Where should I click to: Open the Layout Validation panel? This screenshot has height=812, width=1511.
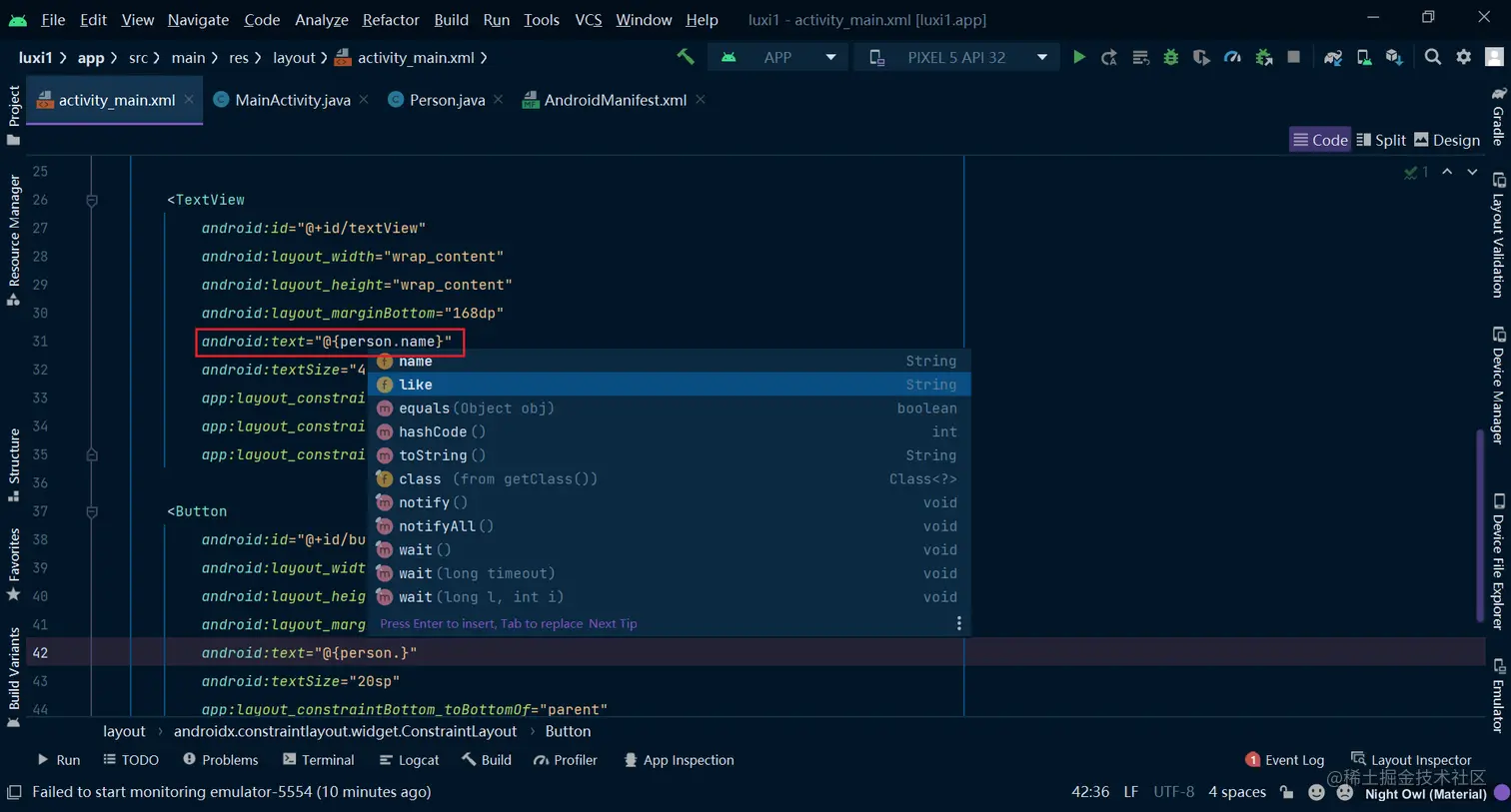point(1498,237)
